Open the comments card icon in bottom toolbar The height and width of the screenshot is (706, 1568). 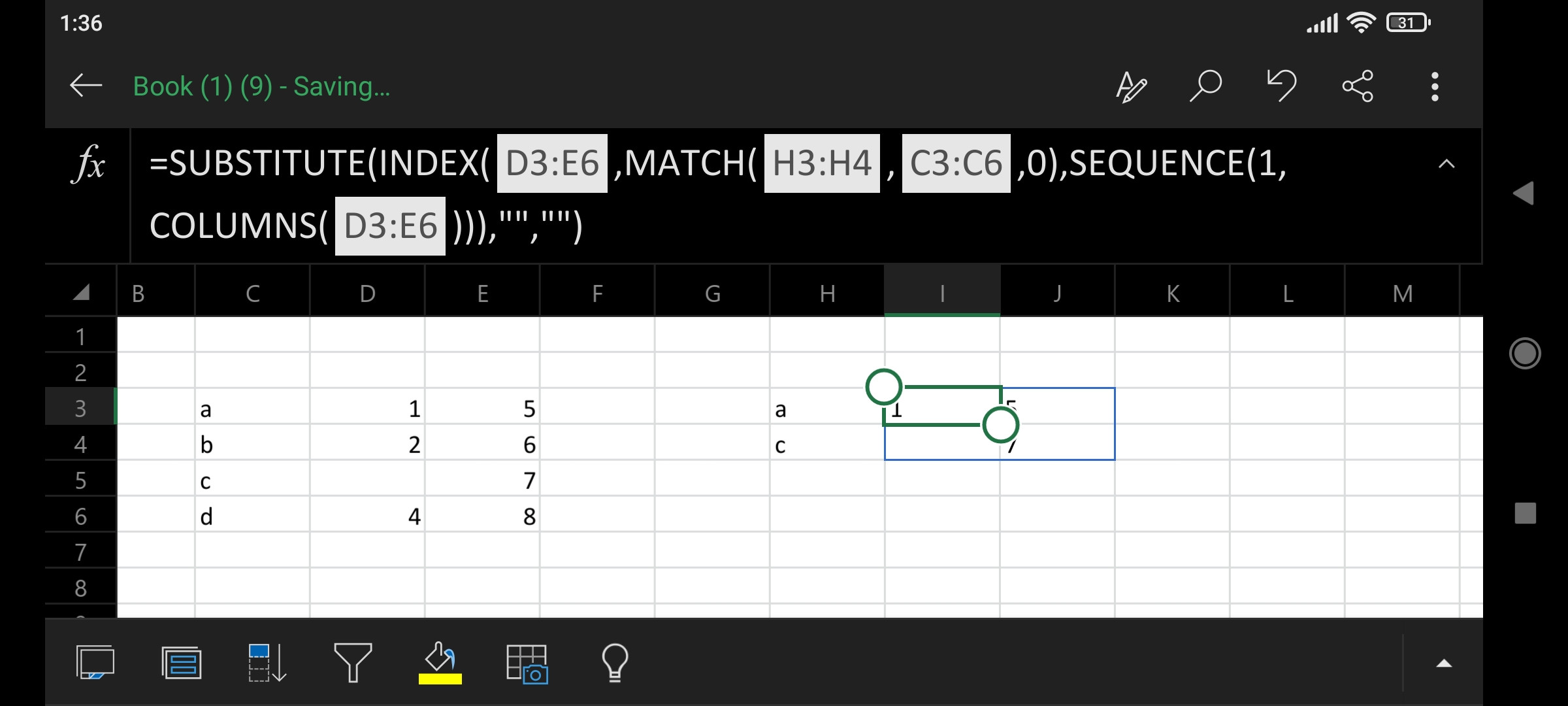(x=95, y=662)
